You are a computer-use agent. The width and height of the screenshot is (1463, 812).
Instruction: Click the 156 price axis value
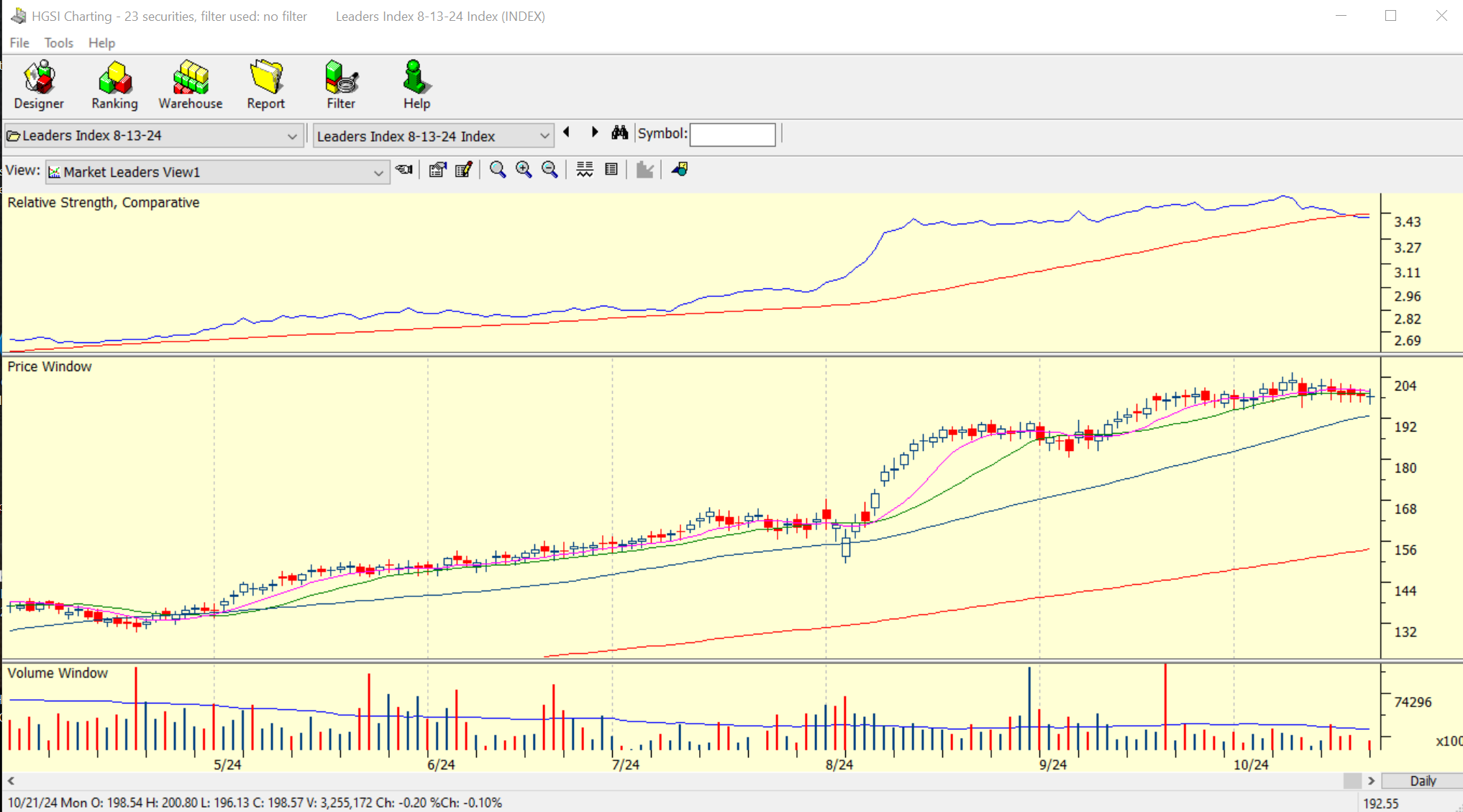pyautogui.click(x=1405, y=550)
